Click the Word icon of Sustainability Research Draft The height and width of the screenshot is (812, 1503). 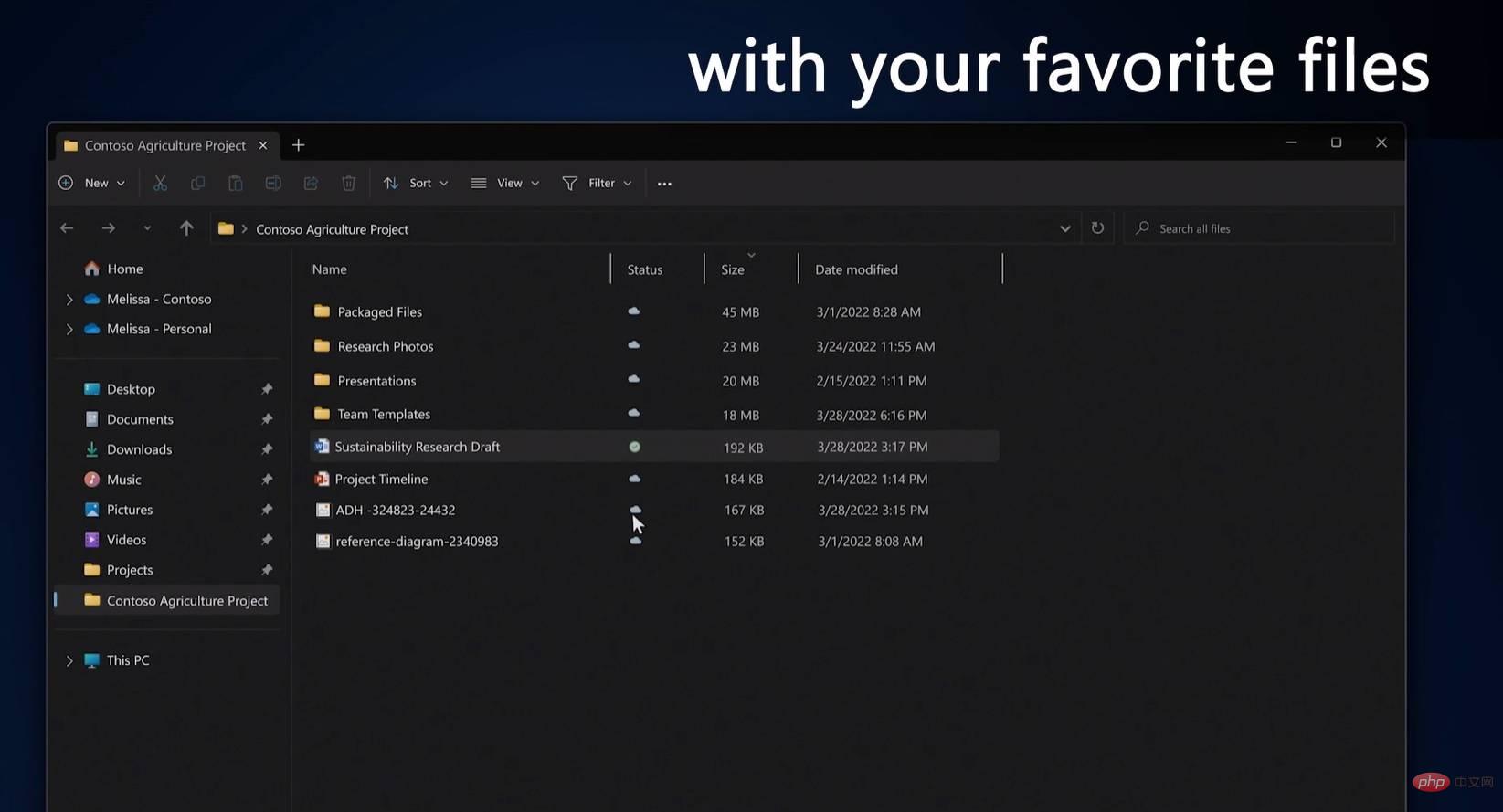(x=322, y=447)
